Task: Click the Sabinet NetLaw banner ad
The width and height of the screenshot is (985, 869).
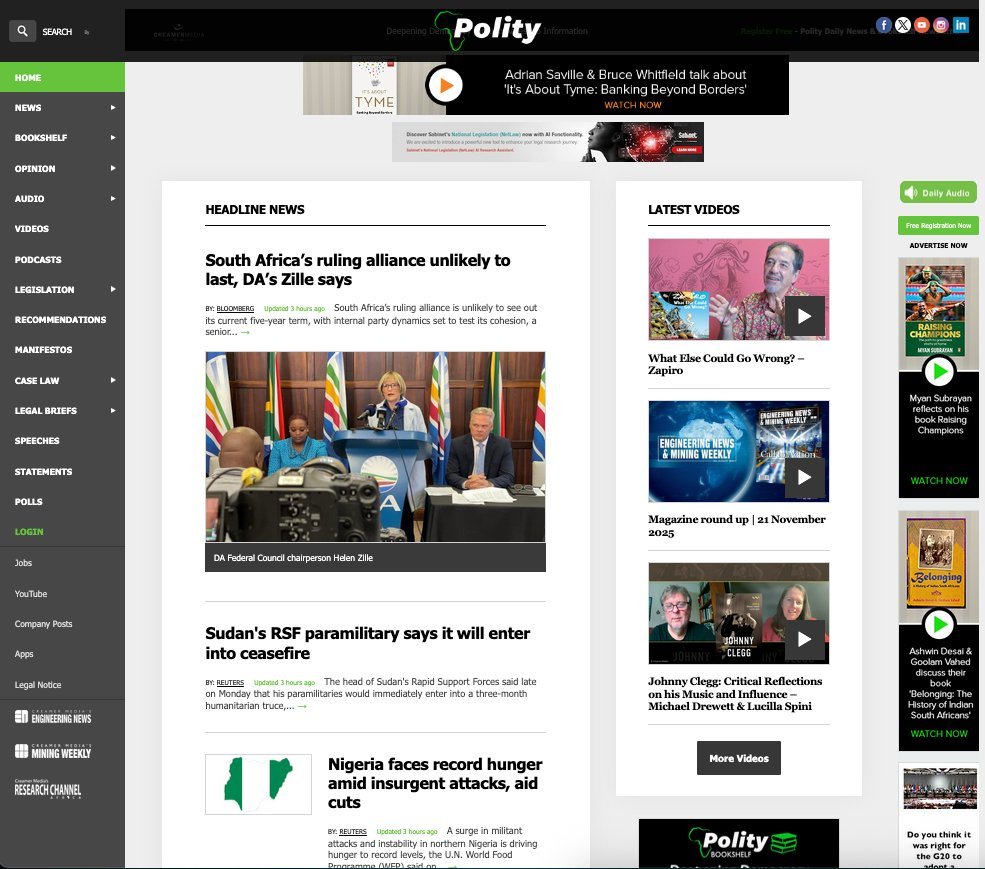Action: 548,142
